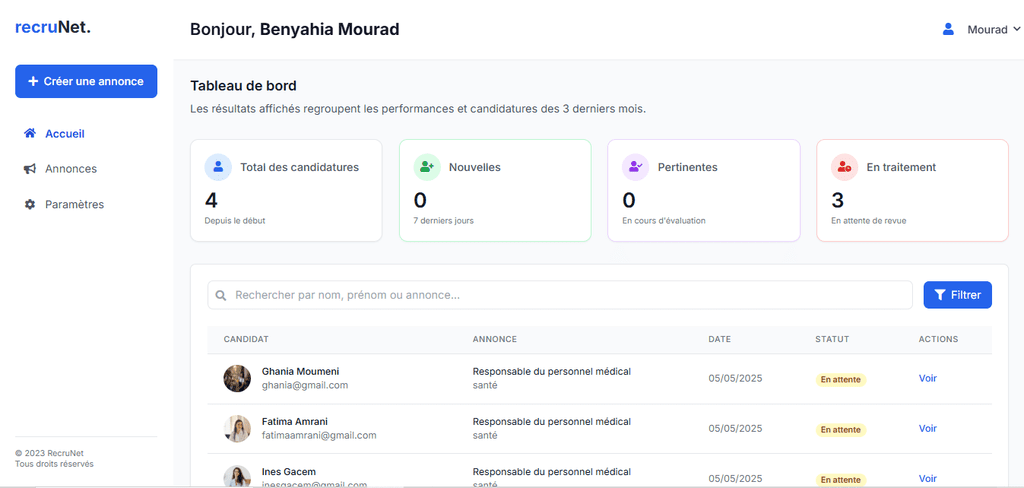Click the Annonces megaphone icon

click(x=30, y=169)
